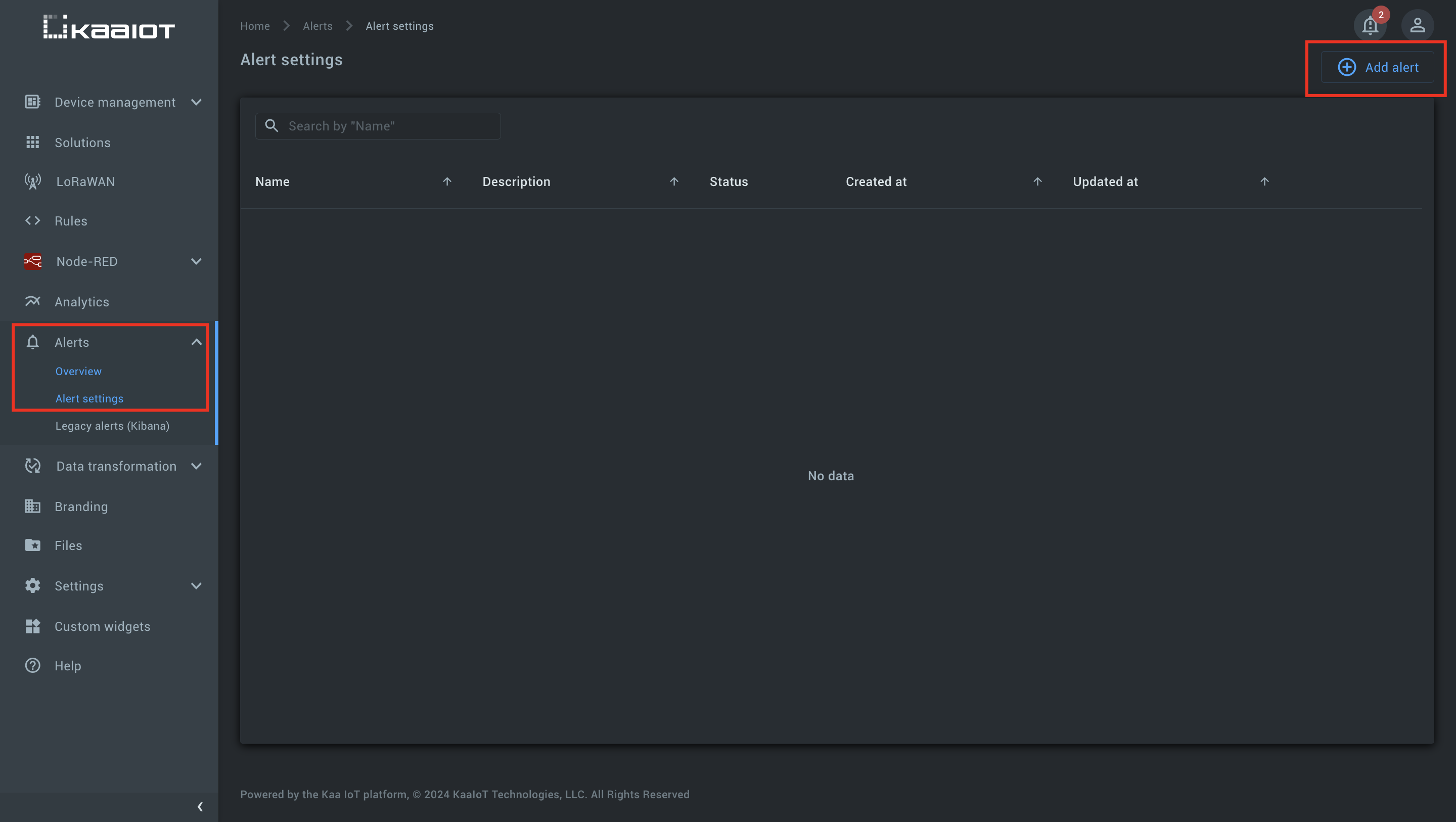The height and width of the screenshot is (822, 1456).
Task: Open the user profile icon
Action: (1417, 25)
